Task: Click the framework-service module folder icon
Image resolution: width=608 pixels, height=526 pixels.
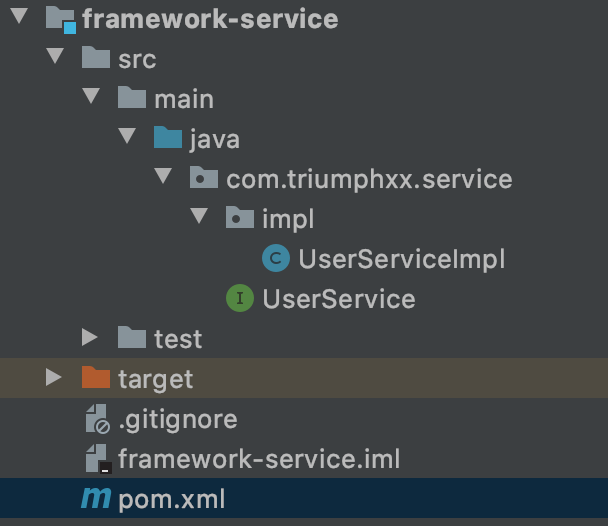Action: pos(60,19)
